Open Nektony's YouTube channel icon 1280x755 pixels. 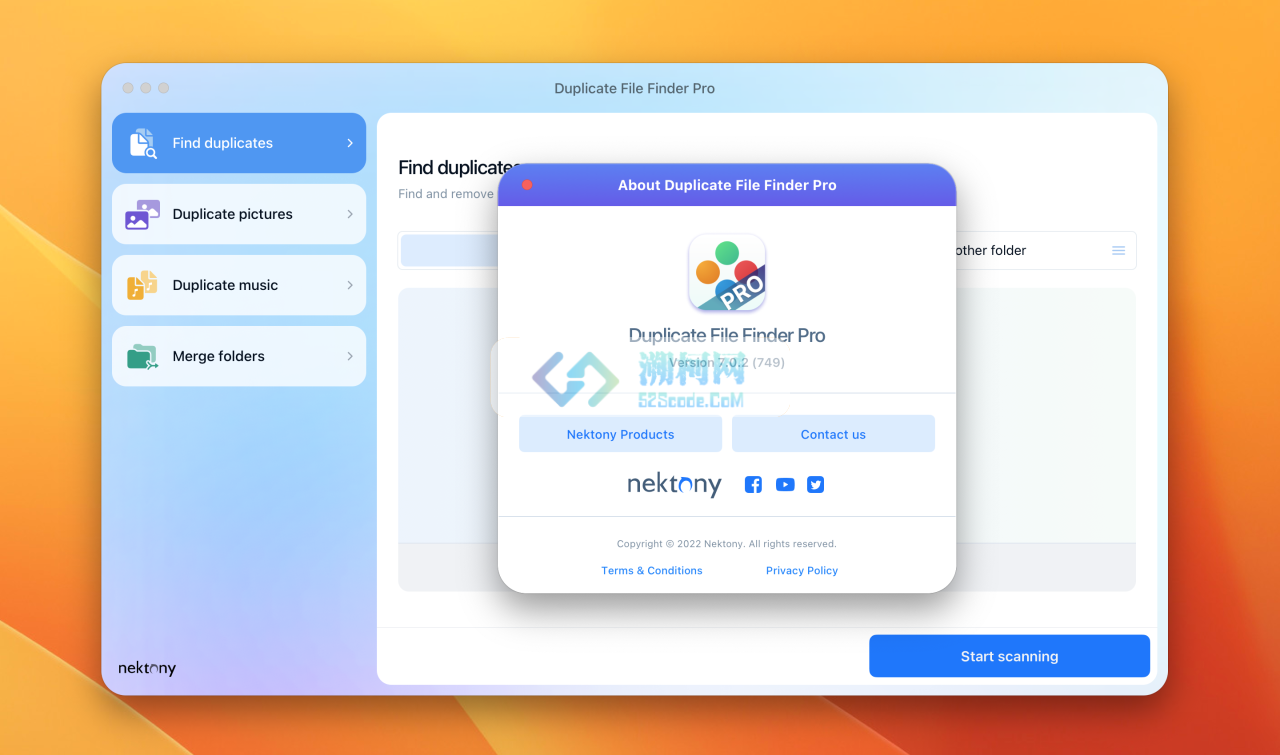785,484
